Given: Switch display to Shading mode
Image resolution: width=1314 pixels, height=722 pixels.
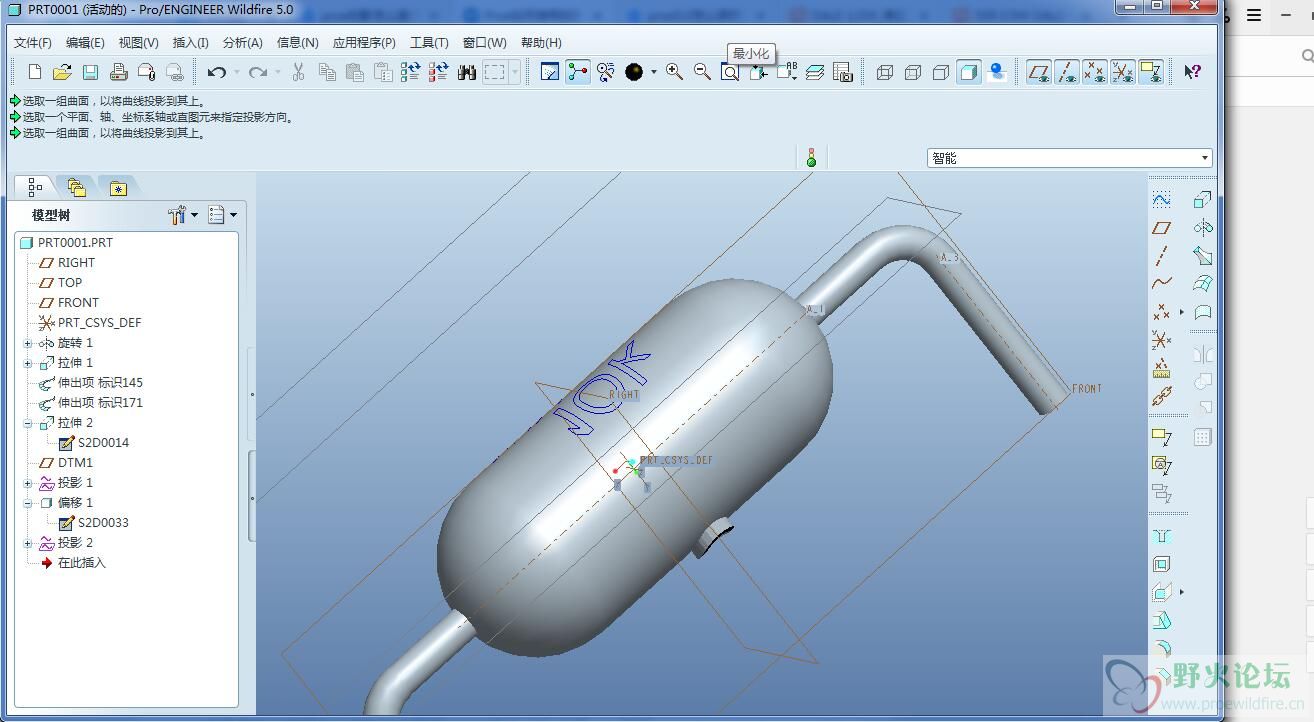Looking at the screenshot, I should (x=968, y=72).
